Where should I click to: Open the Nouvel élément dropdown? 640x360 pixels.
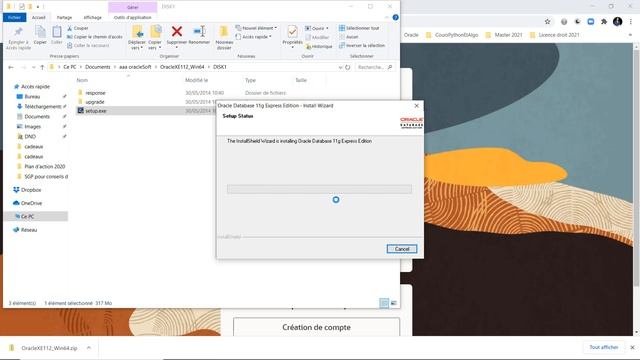click(256, 28)
